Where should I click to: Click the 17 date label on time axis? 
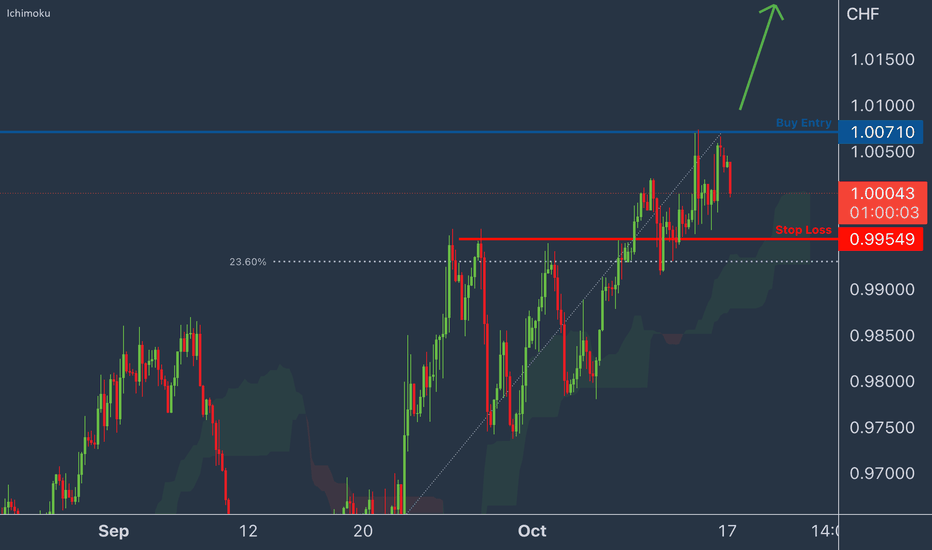coord(727,531)
